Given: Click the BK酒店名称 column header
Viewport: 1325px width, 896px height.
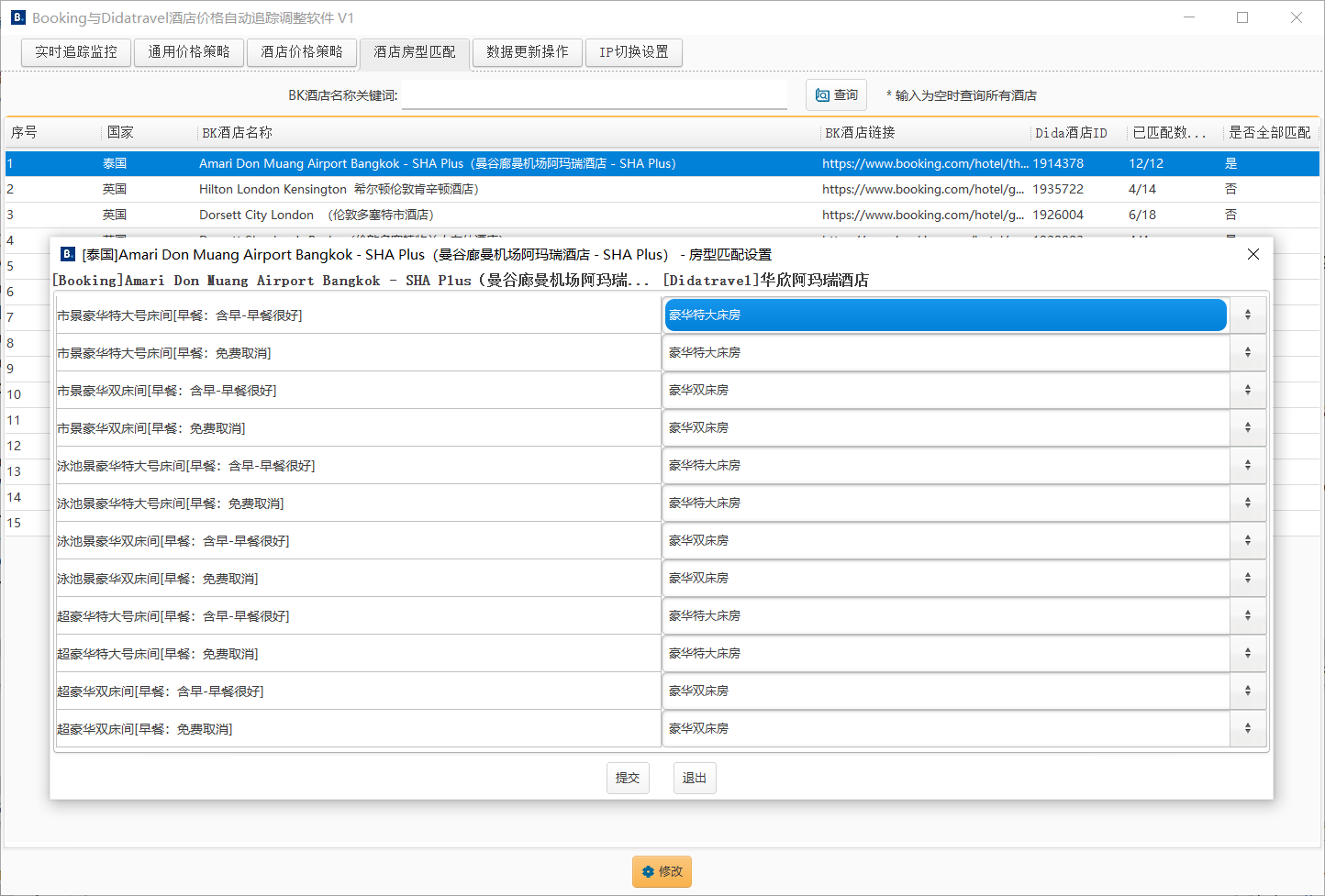Looking at the screenshot, I should (508, 133).
